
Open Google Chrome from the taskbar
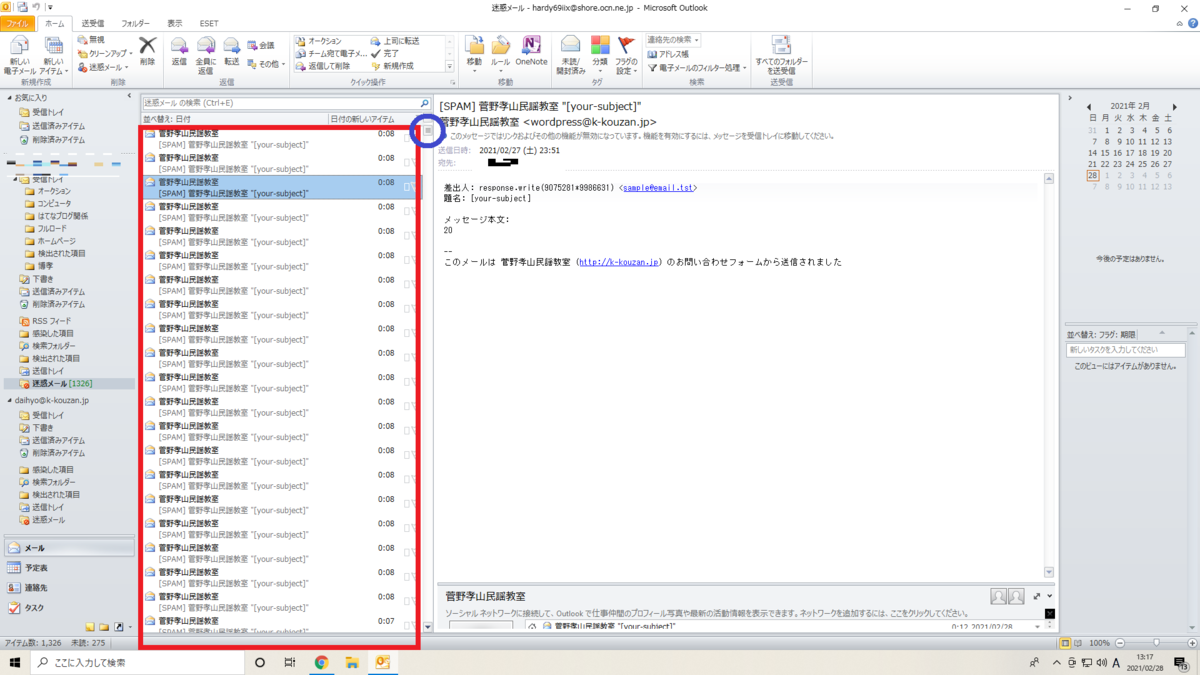point(321,662)
